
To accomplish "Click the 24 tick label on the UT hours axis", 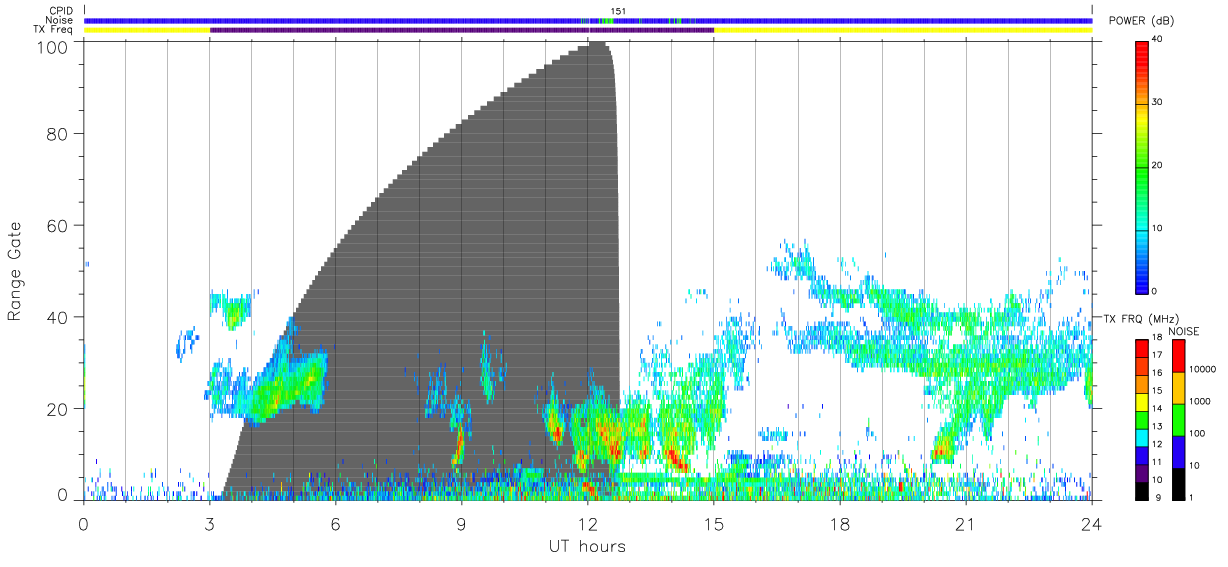I will point(1091,524).
